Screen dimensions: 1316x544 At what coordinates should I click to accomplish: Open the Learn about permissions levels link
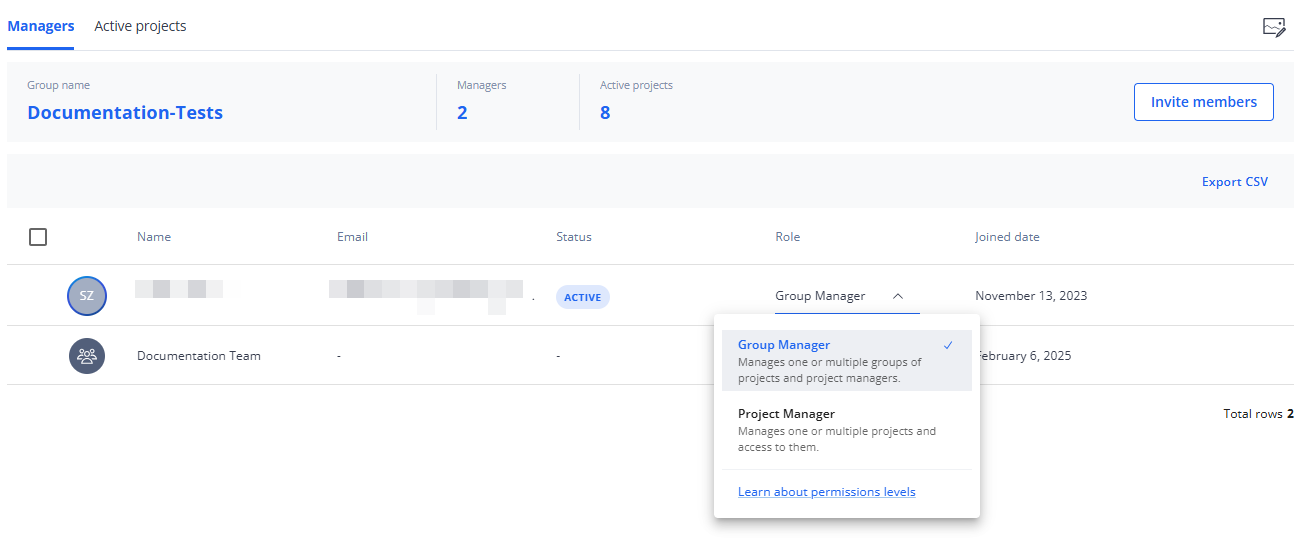coord(826,492)
